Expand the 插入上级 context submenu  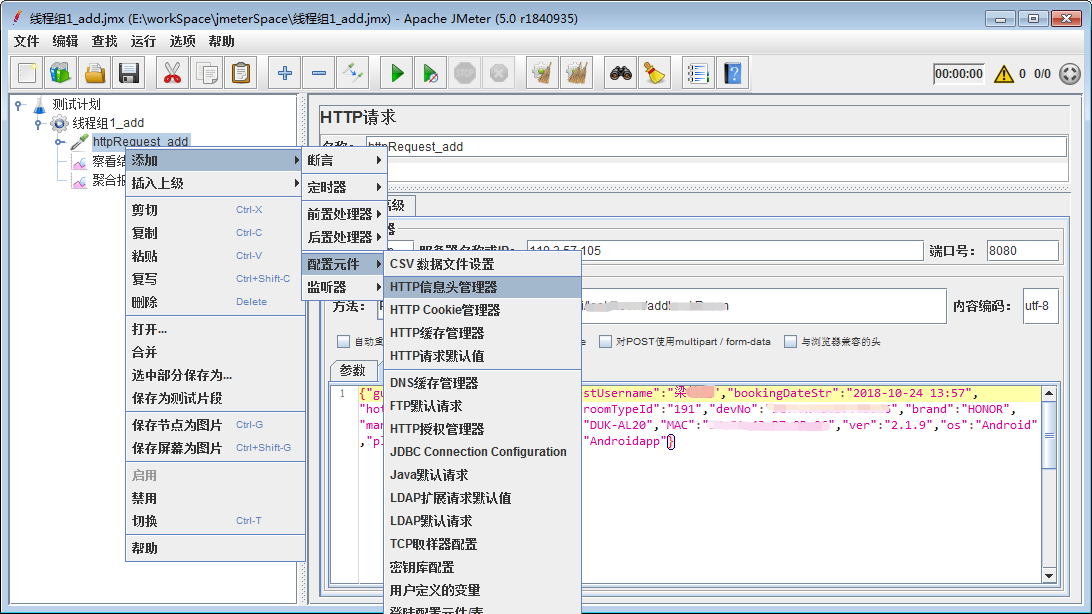[214, 183]
